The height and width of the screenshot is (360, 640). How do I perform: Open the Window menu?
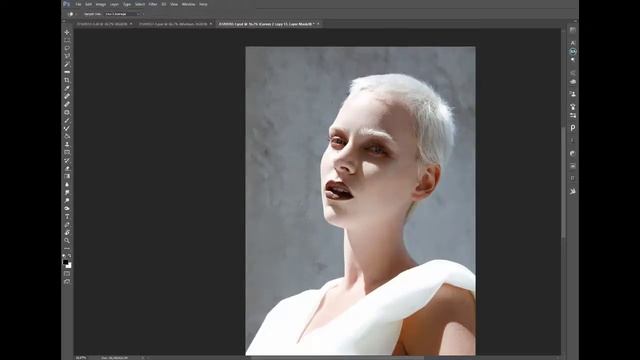click(x=189, y=4)
